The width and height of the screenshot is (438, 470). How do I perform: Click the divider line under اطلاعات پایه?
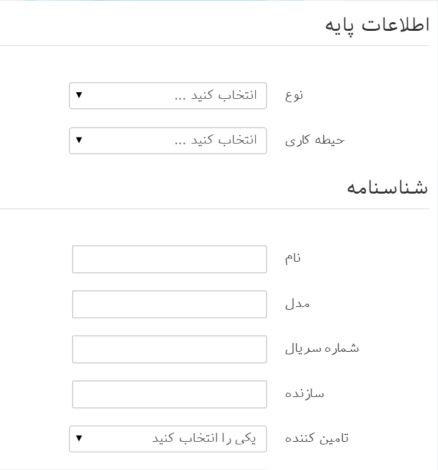[x=214, y=46]
